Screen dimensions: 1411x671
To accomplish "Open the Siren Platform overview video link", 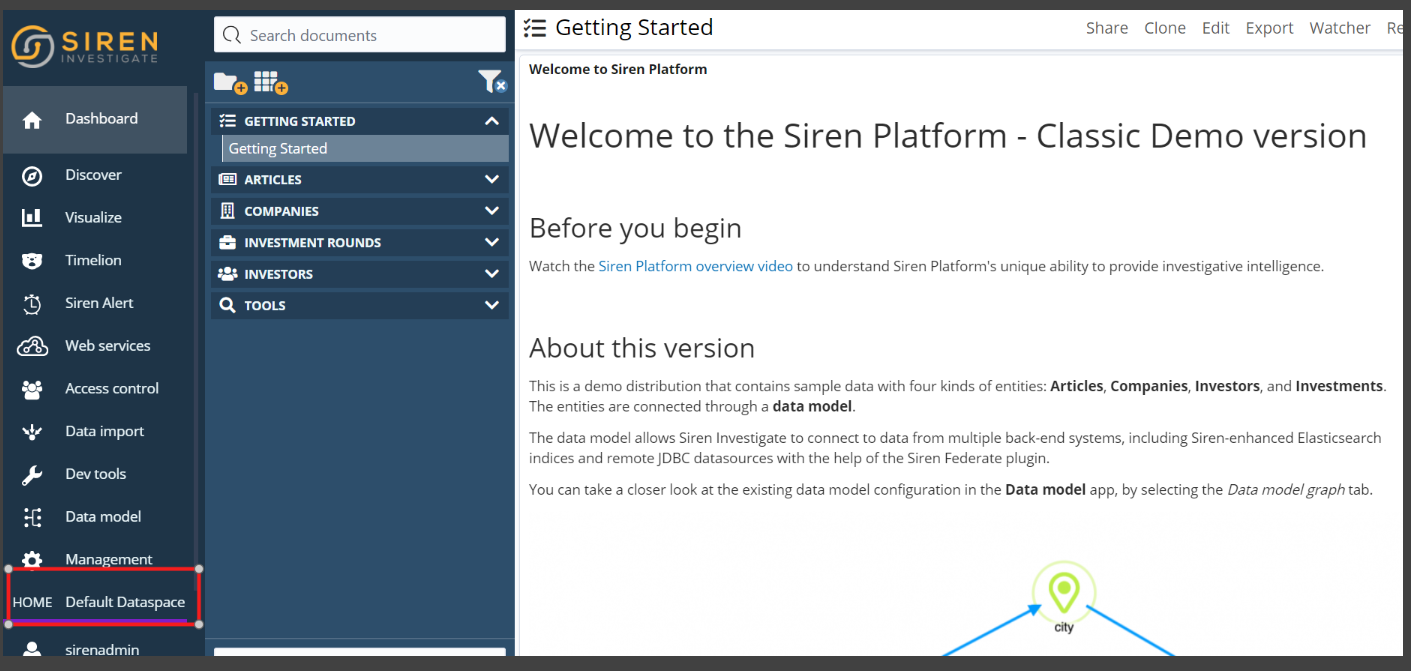I will point(695,266).
